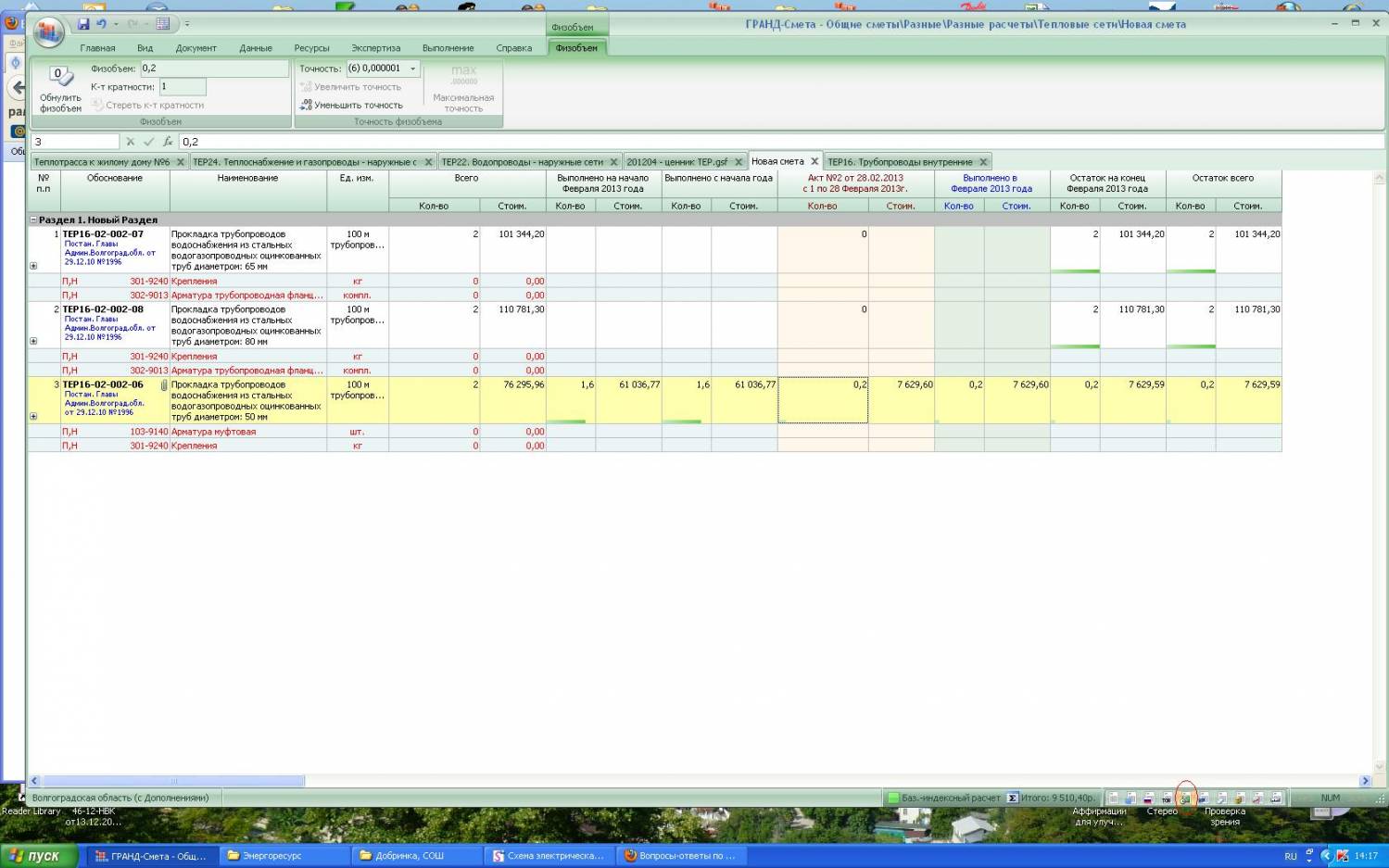Click the Уменьшить точность icon
Viewport: 1389px width, 868px height.
(306, 105)
